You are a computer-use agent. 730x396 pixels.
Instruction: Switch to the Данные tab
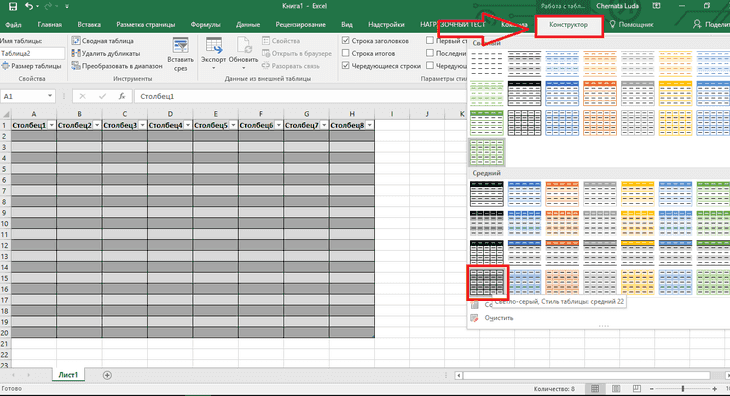click(248, 25)
